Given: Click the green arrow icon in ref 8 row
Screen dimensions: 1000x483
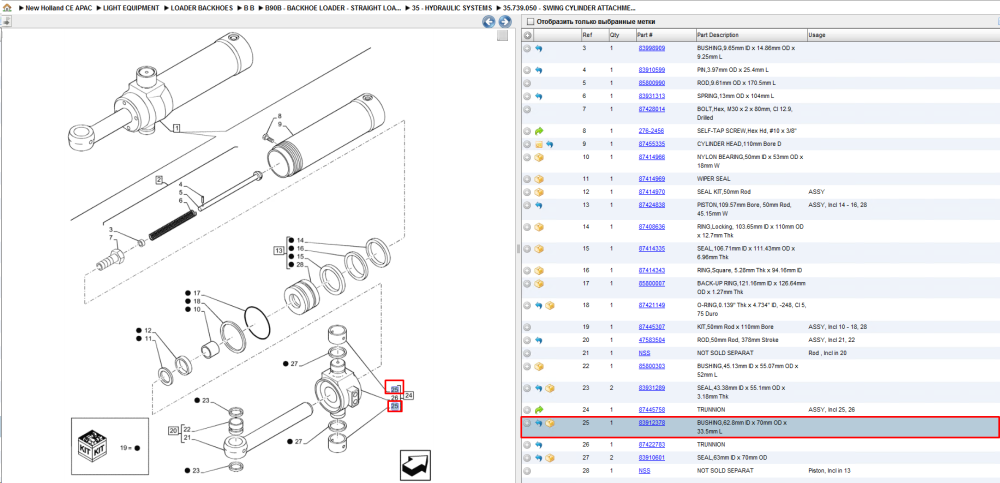Looking at the screenshot, I should 538,131.
